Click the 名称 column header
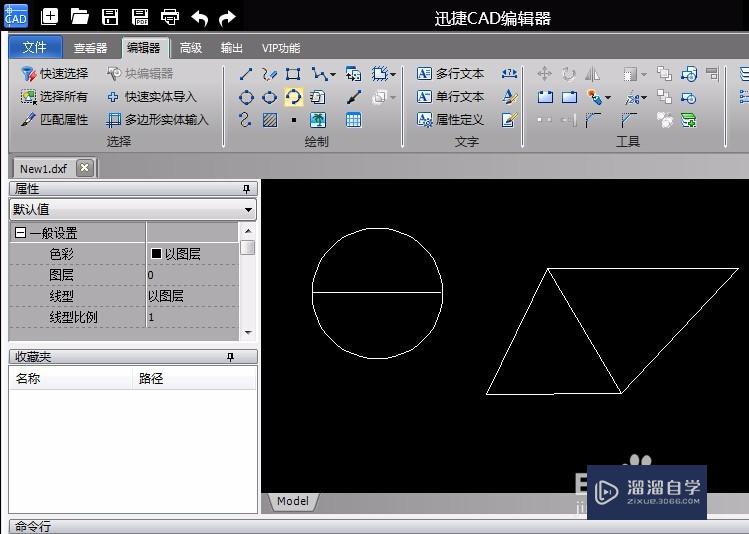 (x=71, y=378)
